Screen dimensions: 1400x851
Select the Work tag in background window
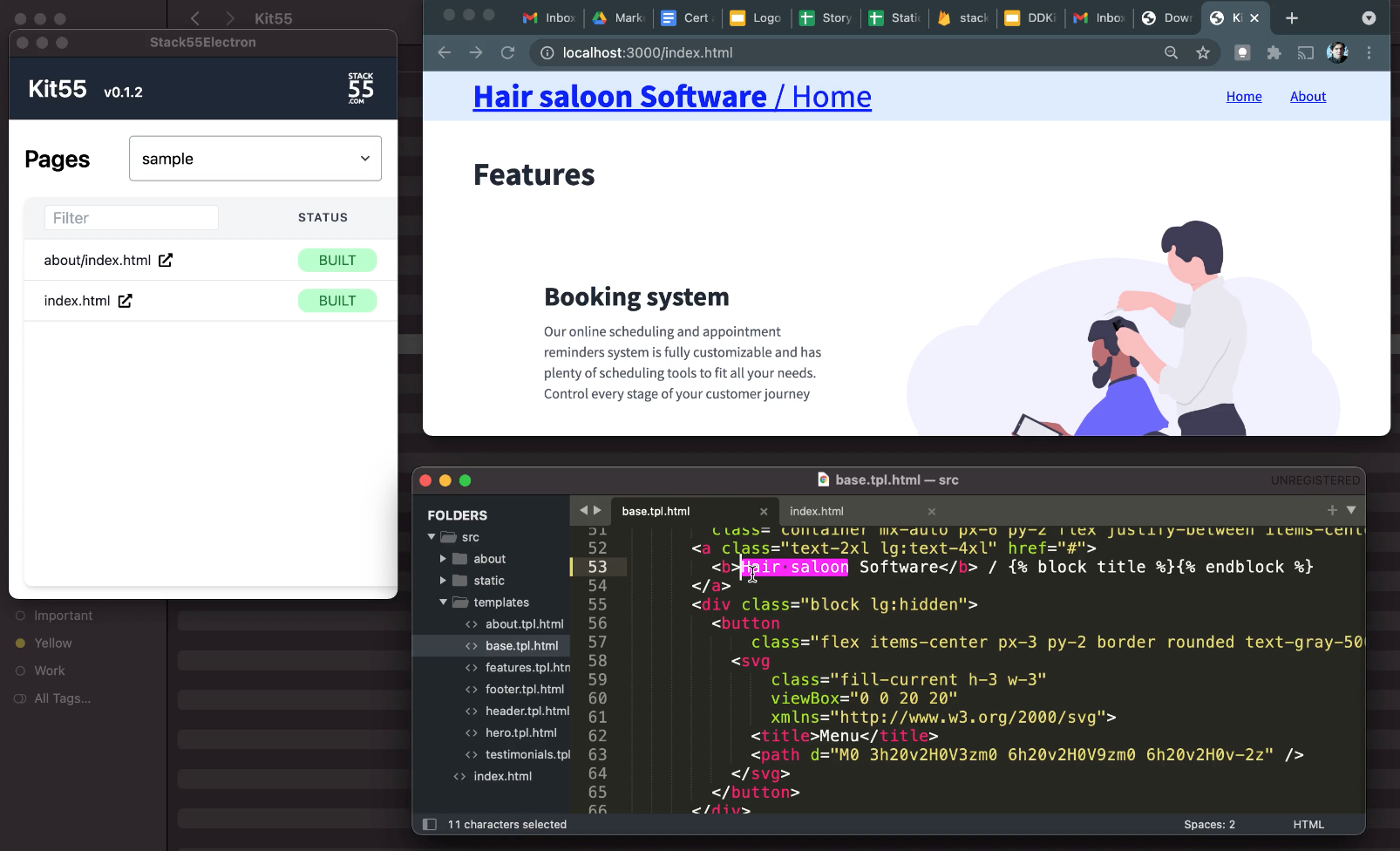(x=50, y=671)
